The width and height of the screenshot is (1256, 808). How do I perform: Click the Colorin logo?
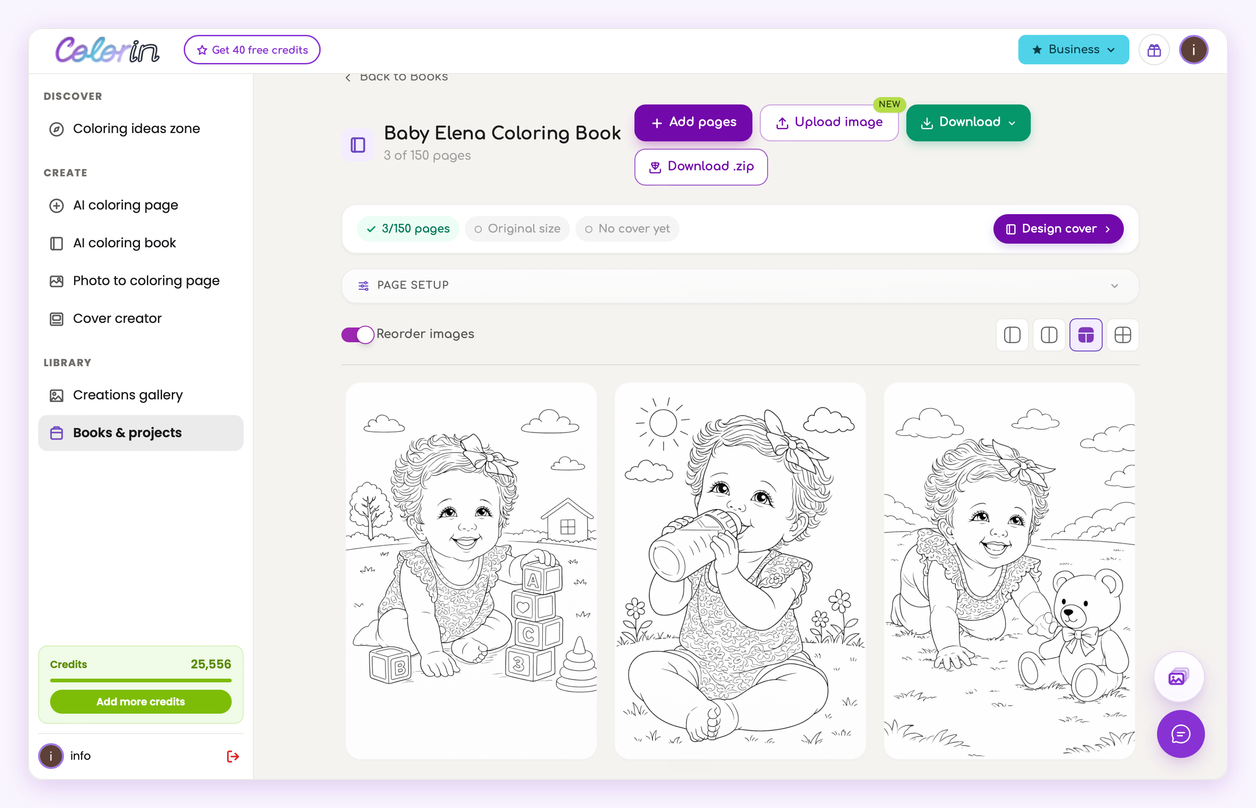[x=107, y=50]
